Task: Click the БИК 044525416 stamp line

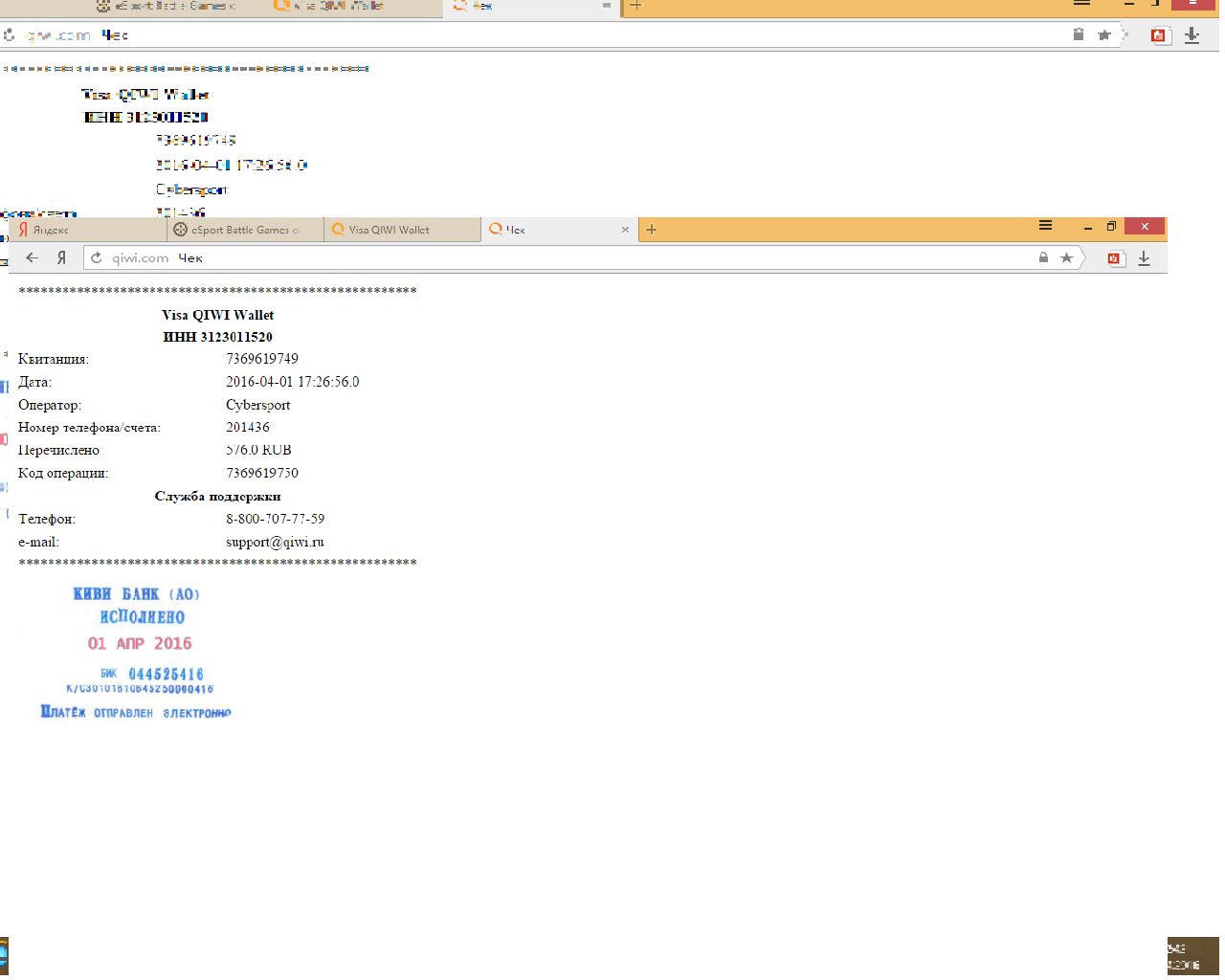Action: (x=151, y=674)
